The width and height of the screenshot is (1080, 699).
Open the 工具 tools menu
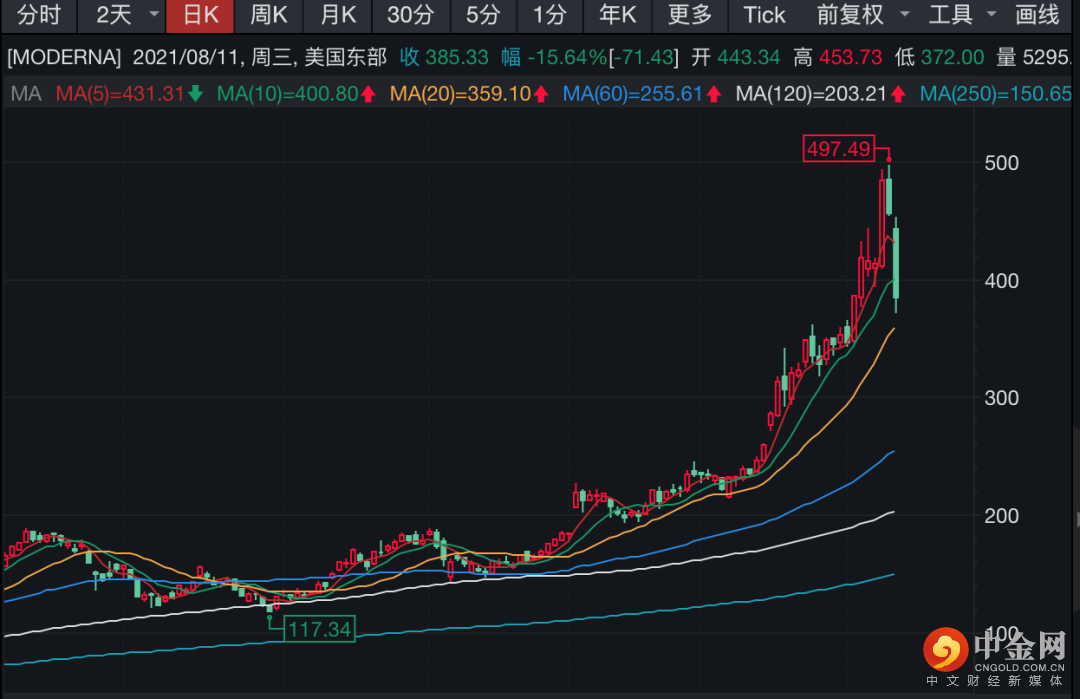tap(951, 15)
